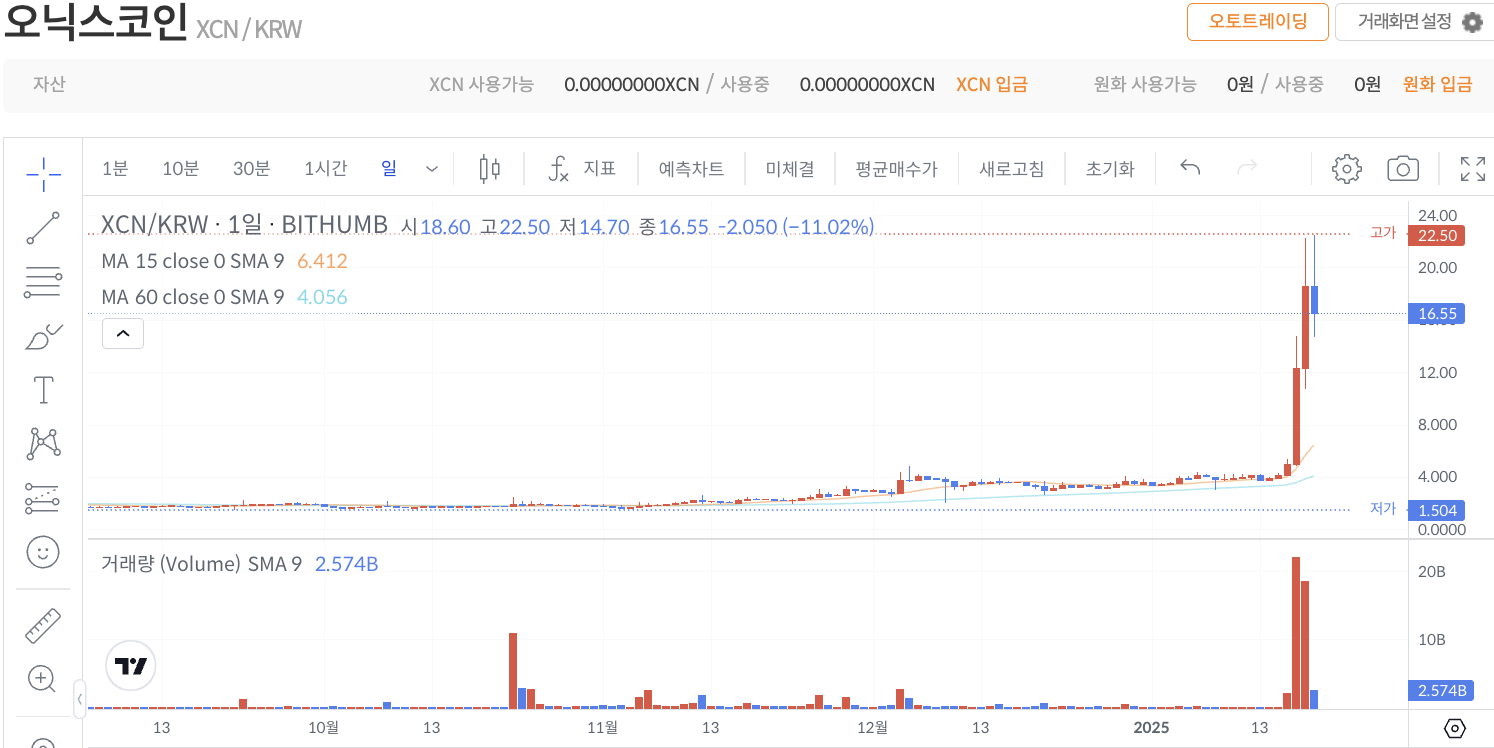Open the 미체결 tab
This screenshot has width=1494, height=748.
(789, 168)
